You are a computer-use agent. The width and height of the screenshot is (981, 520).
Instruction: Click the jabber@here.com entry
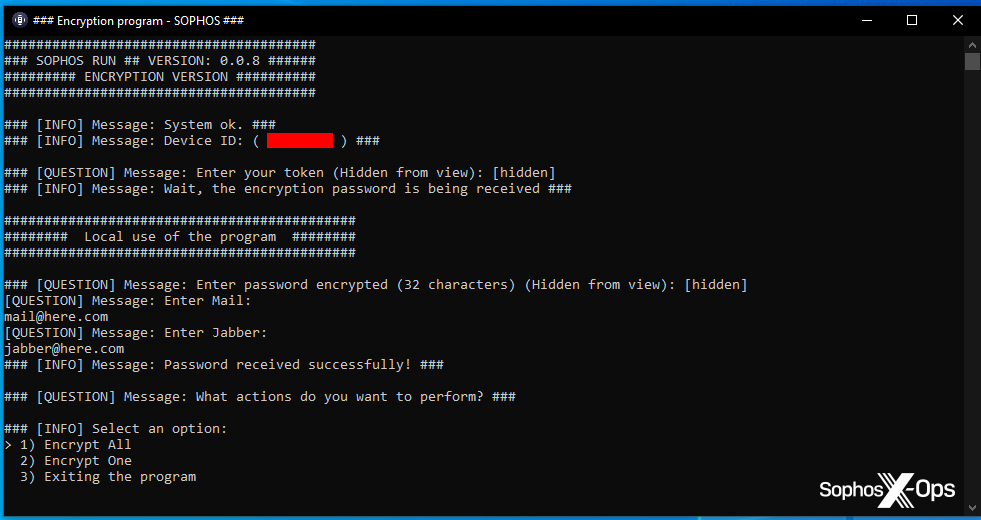pyautogui.click(x=64, y=349)
